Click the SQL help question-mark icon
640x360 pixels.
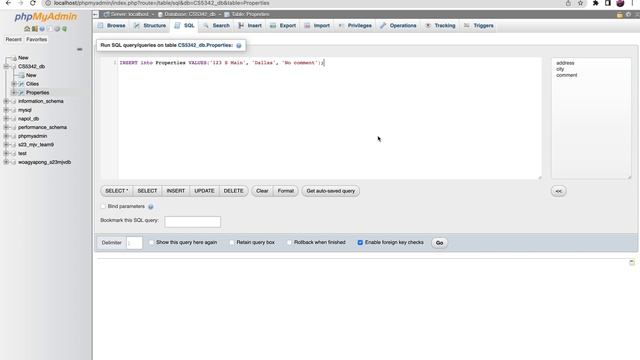[239, 46]
